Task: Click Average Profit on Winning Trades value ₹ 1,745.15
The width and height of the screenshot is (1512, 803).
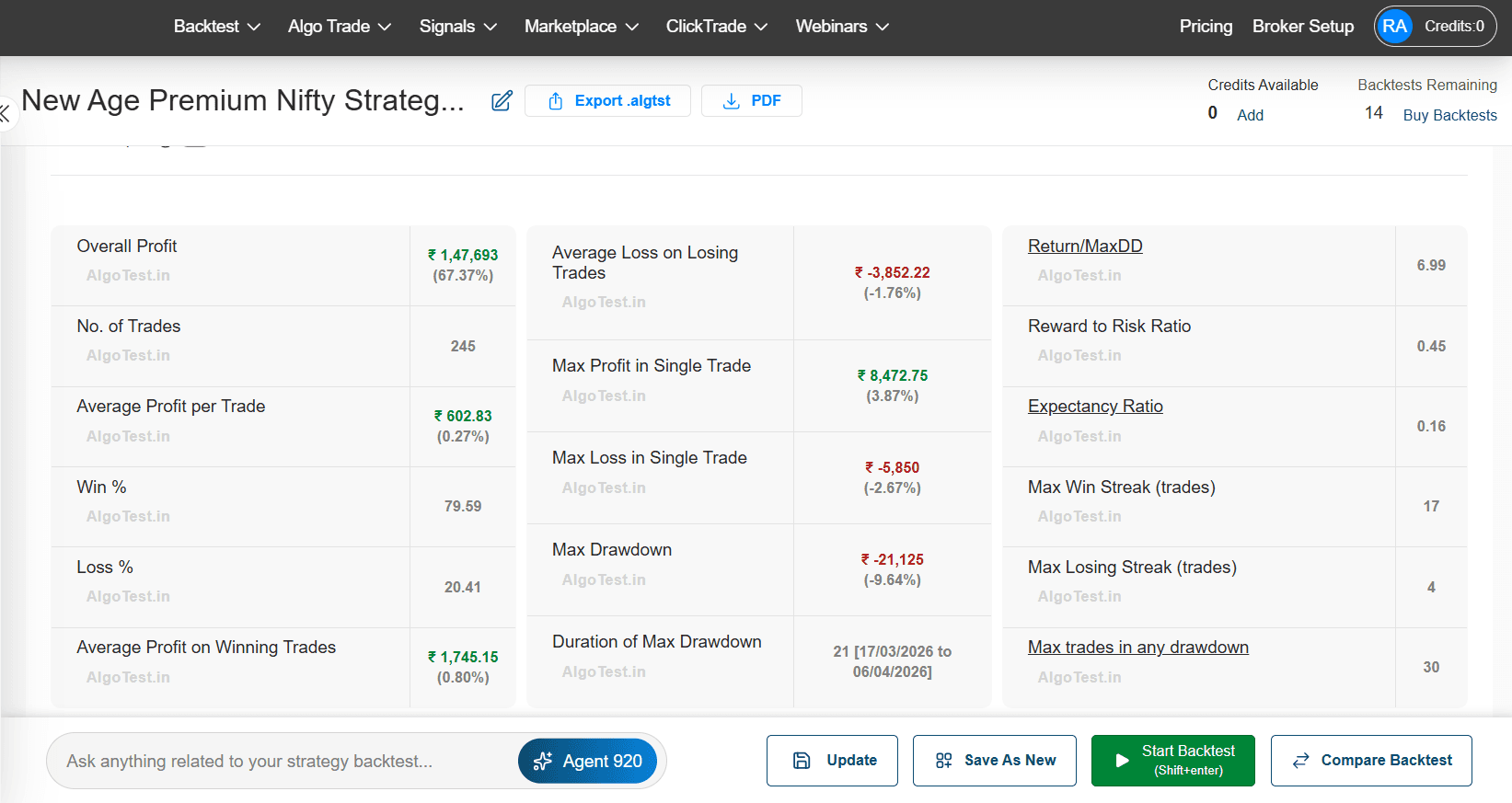Action: (x=463, y=657)
